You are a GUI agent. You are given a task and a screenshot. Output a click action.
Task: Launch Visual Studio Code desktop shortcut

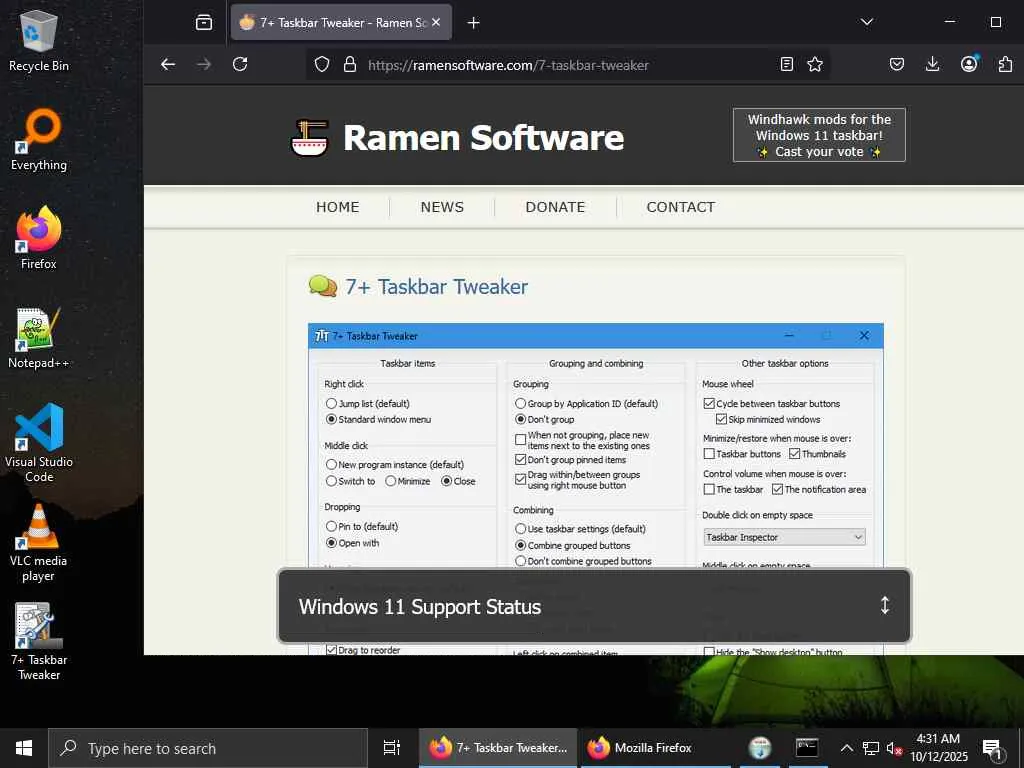point(39,443)
